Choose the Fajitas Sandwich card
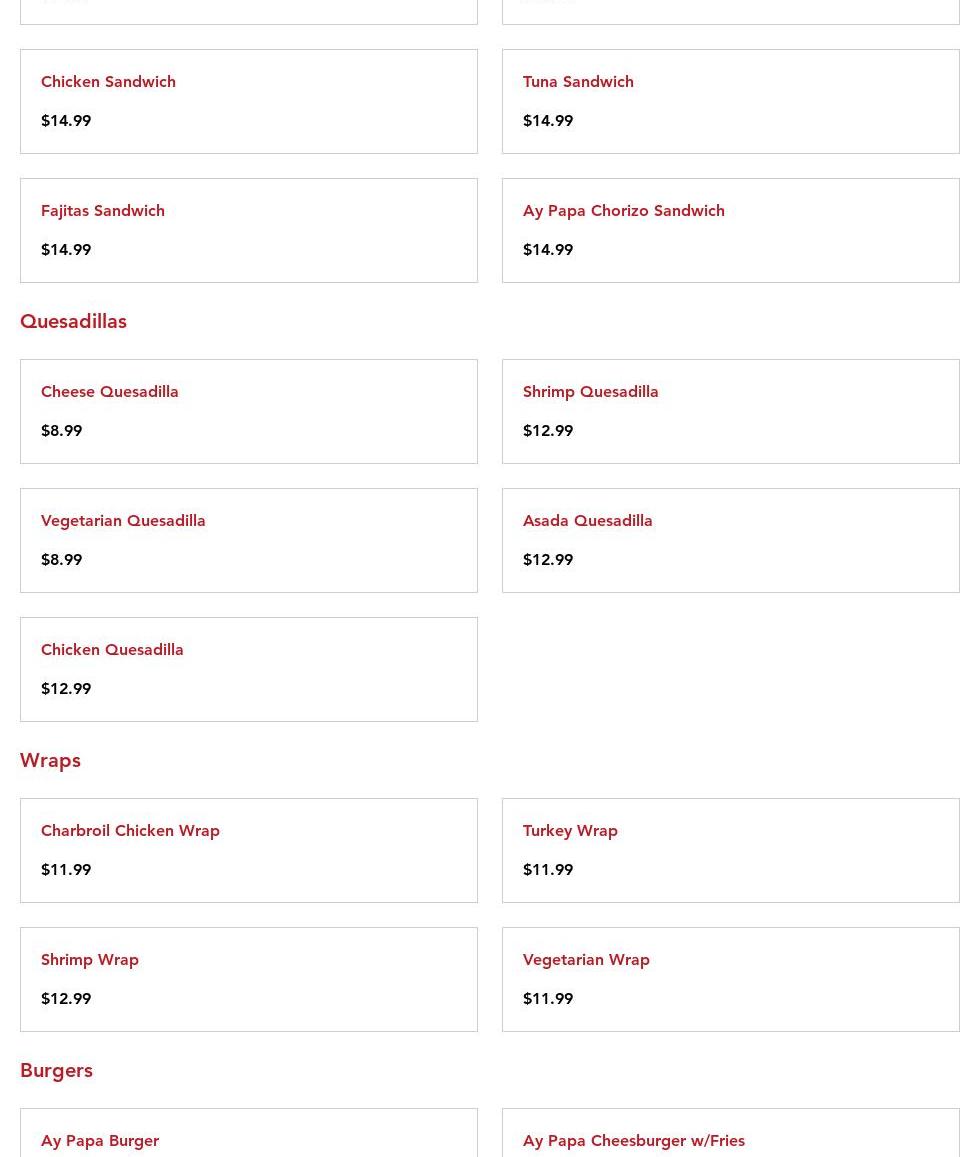Image resolution: width=965 pixels, height=1157 pixels. pyautogui.click(x=249, y=230)
